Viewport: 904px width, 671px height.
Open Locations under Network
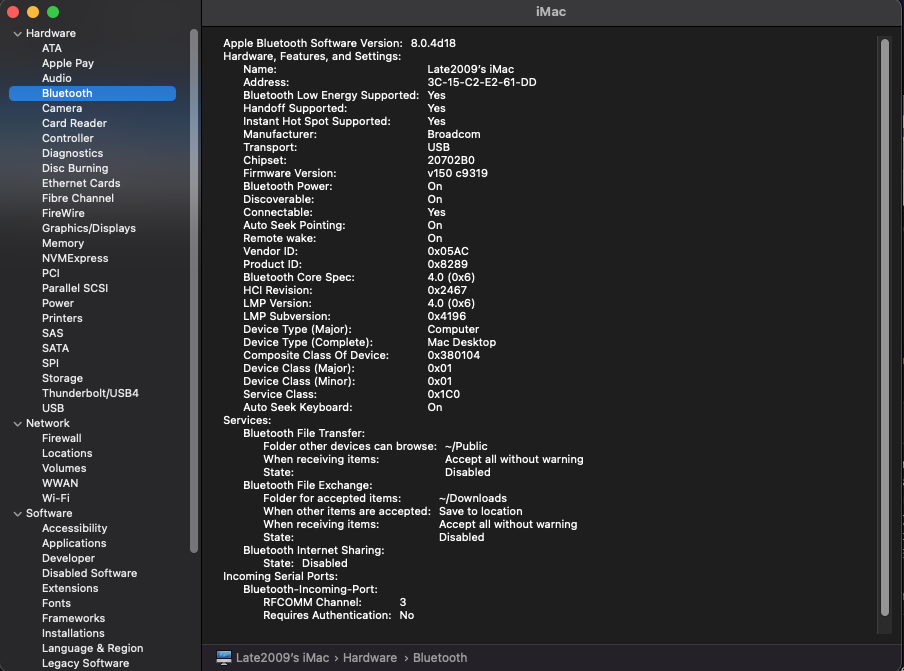click(67, 453)
